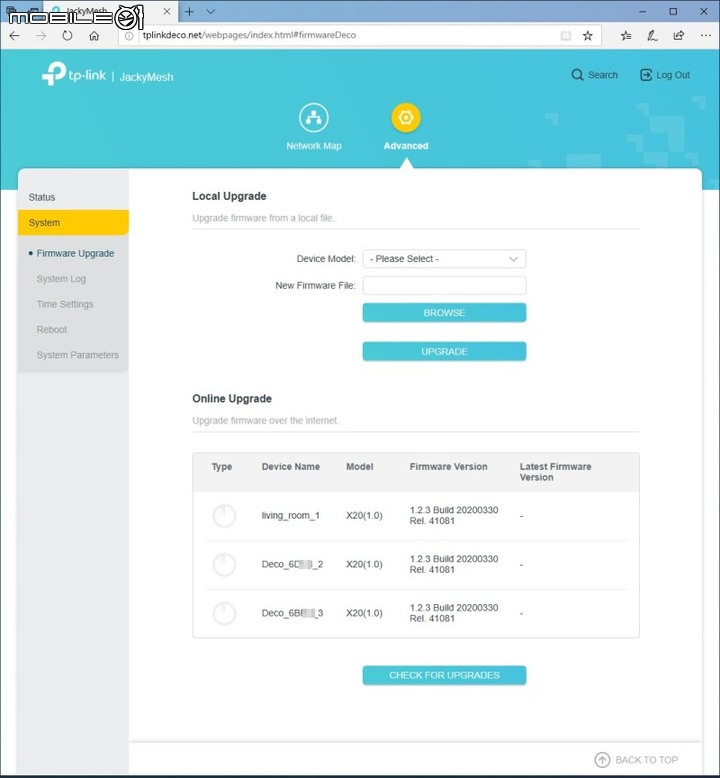
Task: Click the Latest Firmware Version column header
Action: coord(555,472)
